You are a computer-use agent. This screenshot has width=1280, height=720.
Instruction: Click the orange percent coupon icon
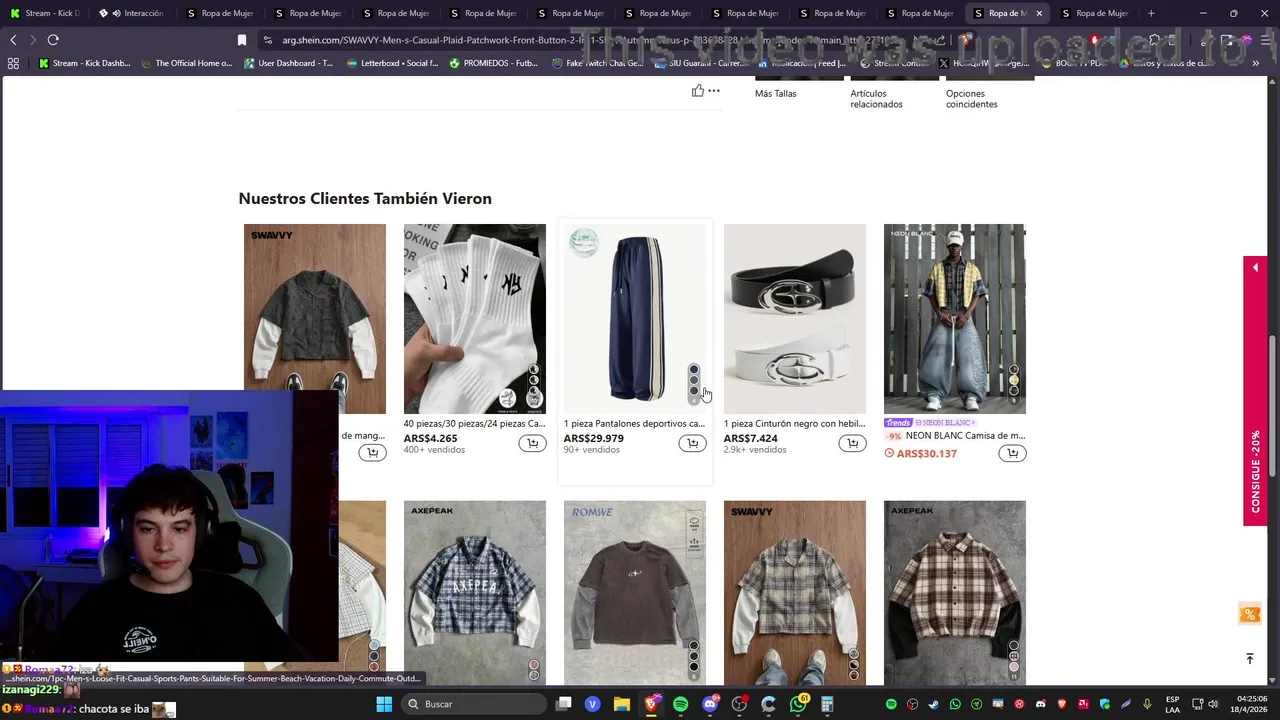1249,614
